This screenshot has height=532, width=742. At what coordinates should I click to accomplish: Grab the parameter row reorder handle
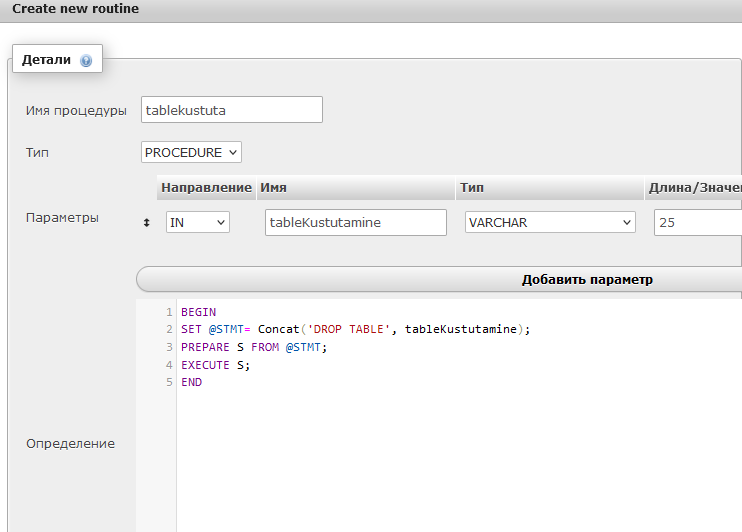pos(148,223)
